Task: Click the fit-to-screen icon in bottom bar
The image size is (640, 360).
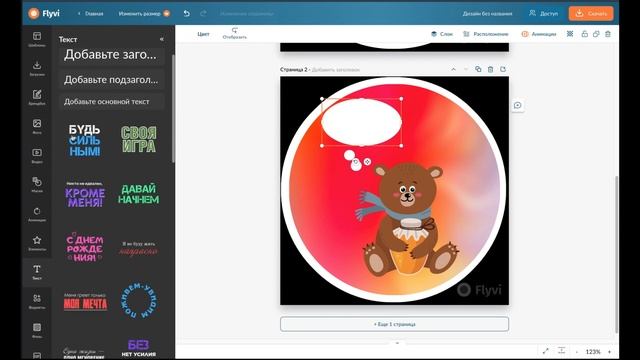Action: click(562, 351)
